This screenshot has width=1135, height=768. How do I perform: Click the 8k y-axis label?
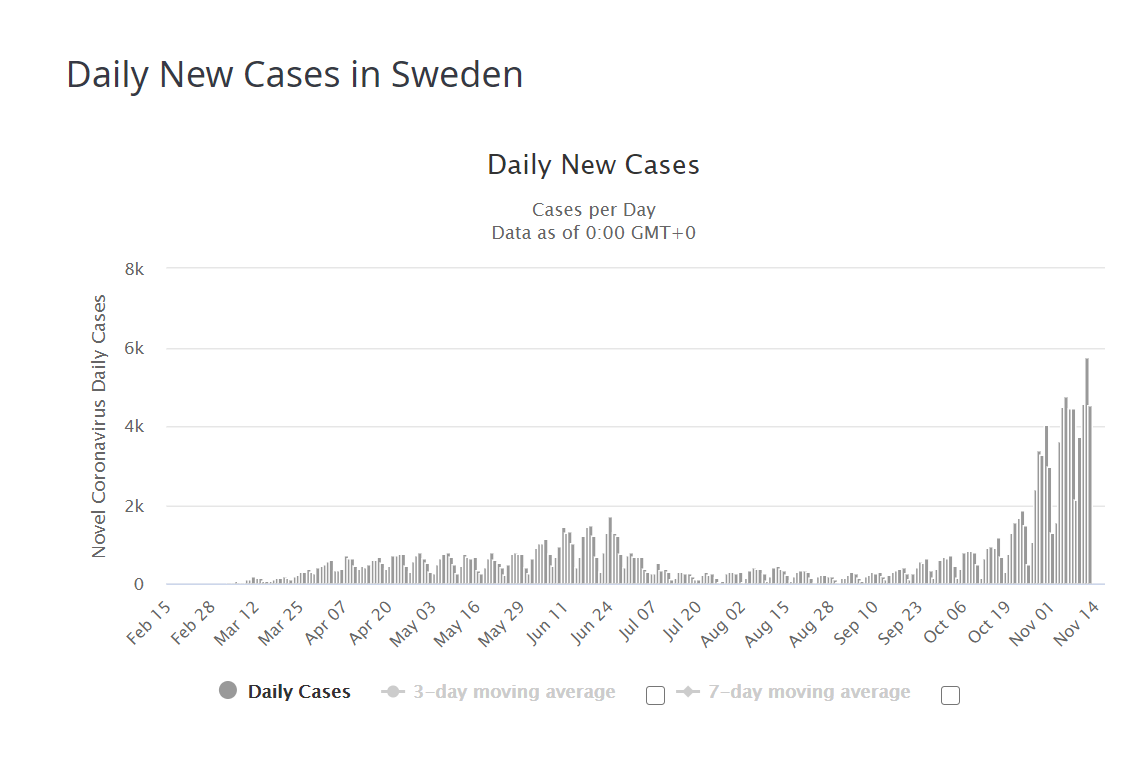134,269
